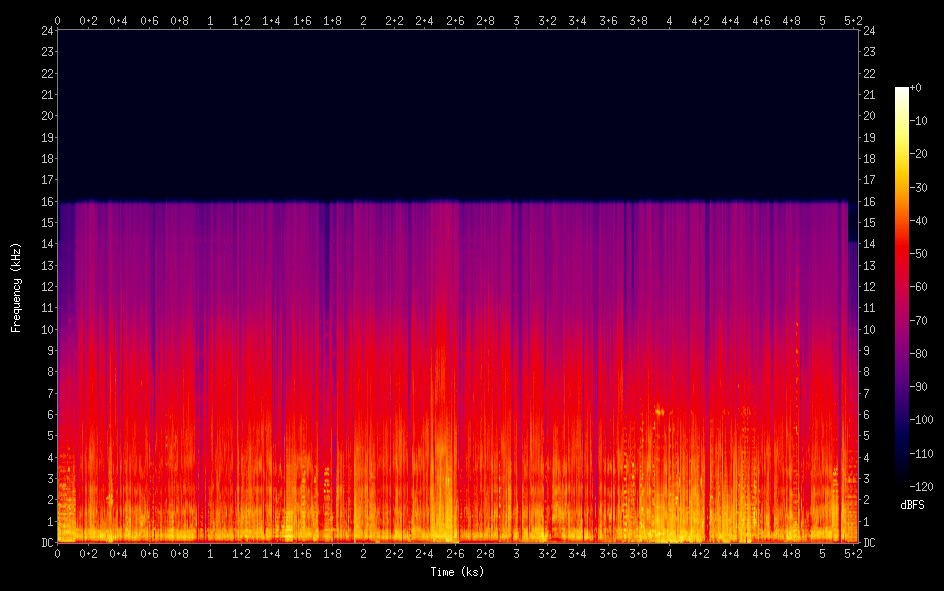The width and height of the screenshot is (944, 591).
Task: Click the 24 kHz tick on right frequency axis
Action: (869, 30)
